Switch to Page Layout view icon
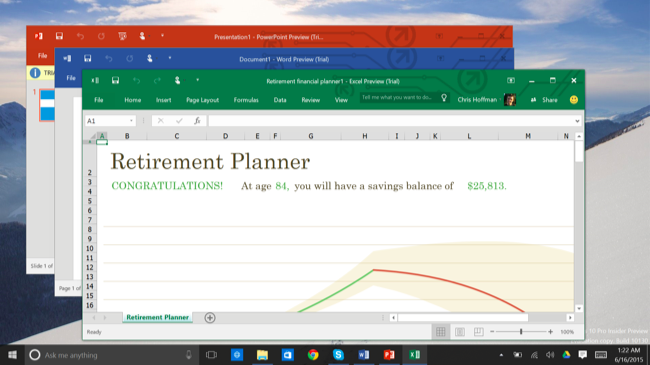The width and height of the screenshot is (650, 365). tap(460, 332)
